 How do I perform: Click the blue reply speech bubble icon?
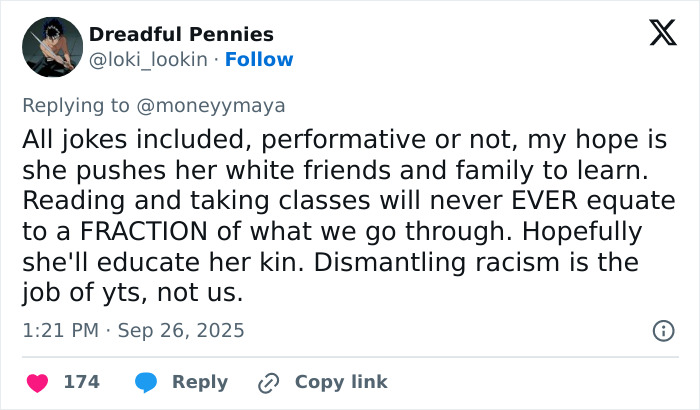point(146,383)
